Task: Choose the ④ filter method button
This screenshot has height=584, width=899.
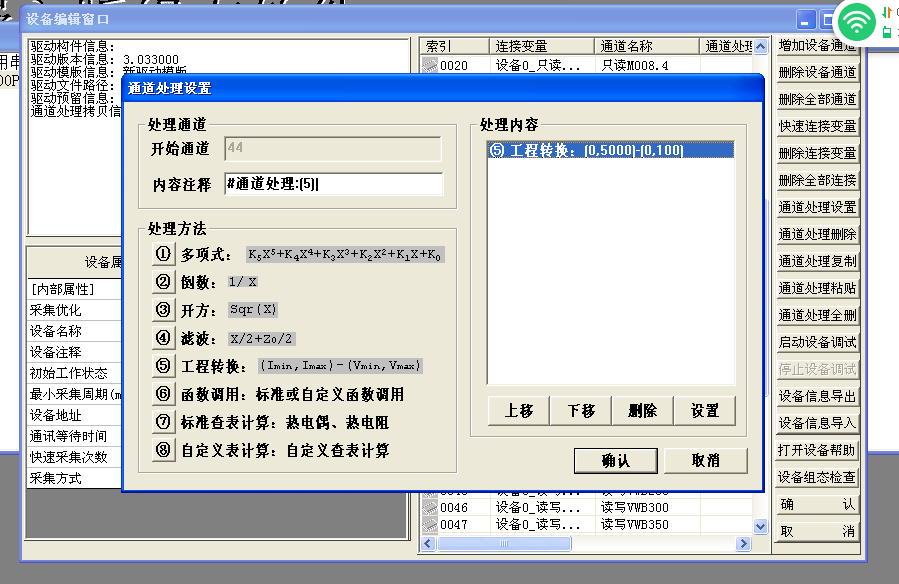Action: point(163,338)
